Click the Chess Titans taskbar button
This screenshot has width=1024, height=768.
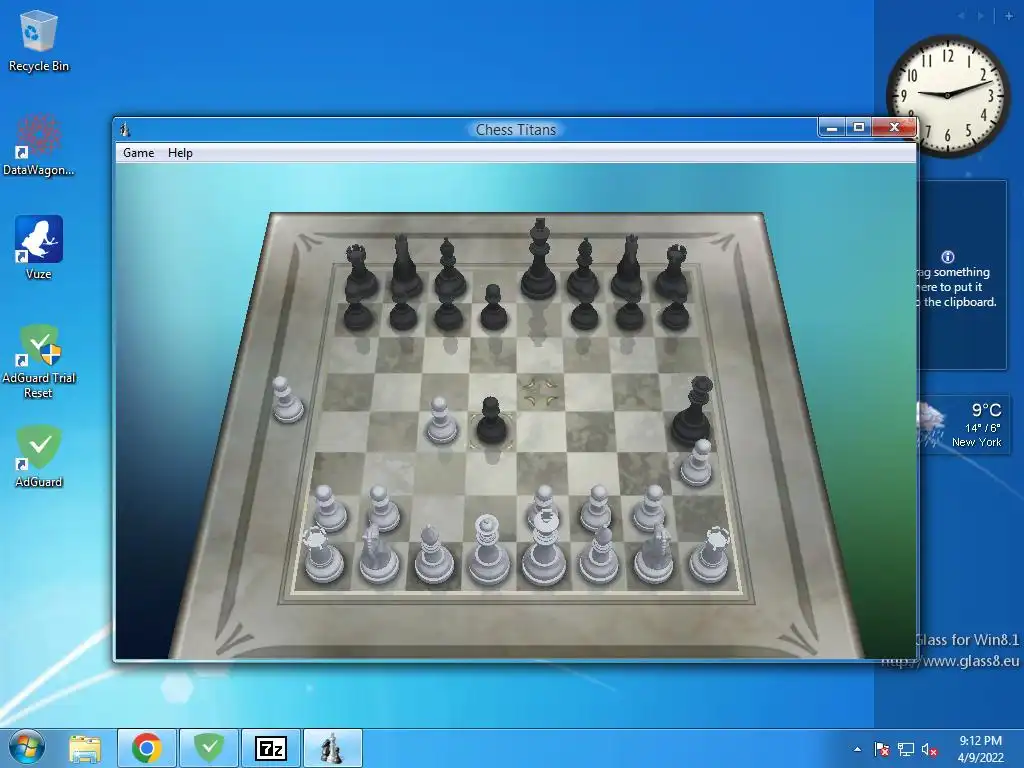pyautogui.click(x=332, y=748)
